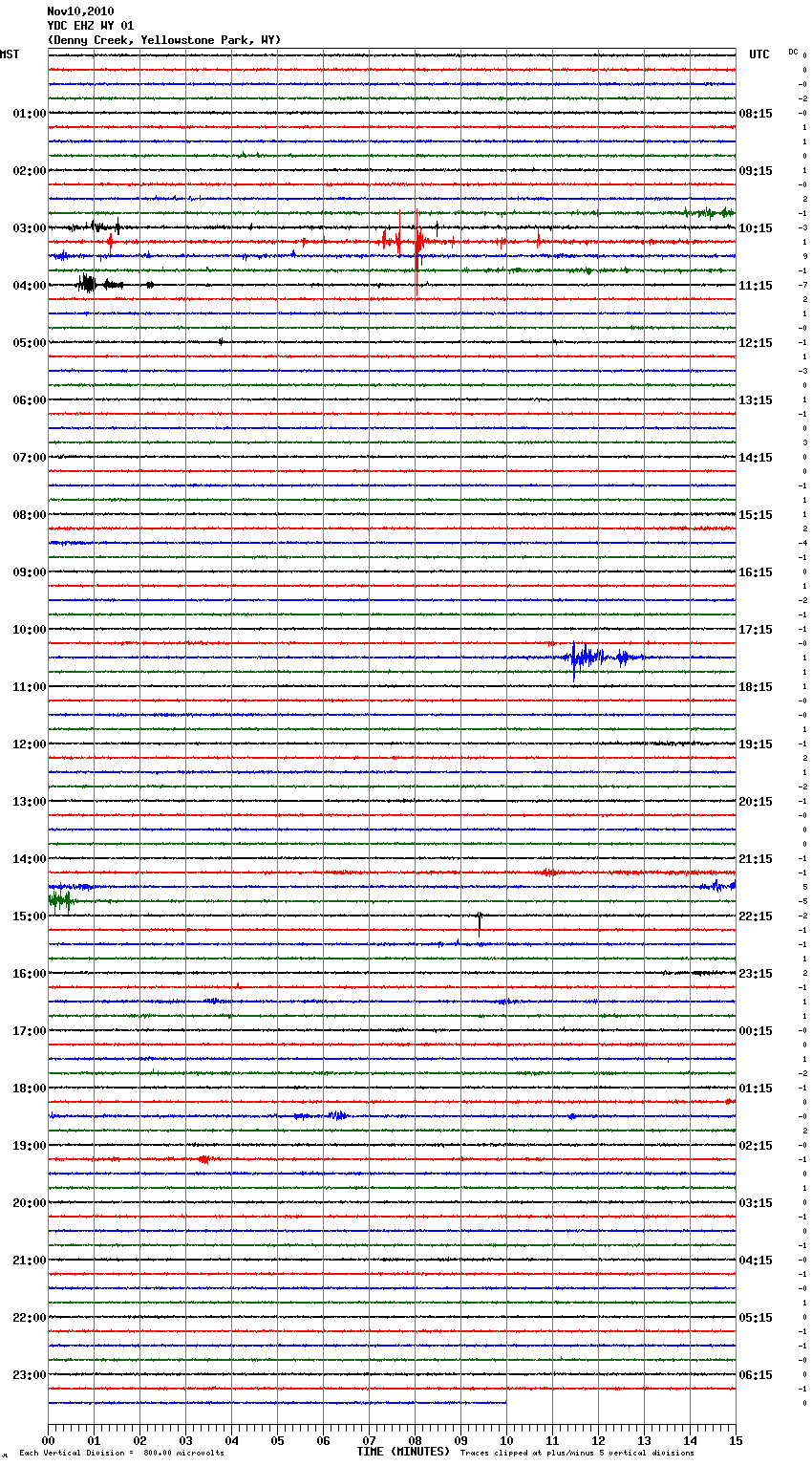
Task: Click the YDC EHZ WY 01 station code
Action: point(91,26)
